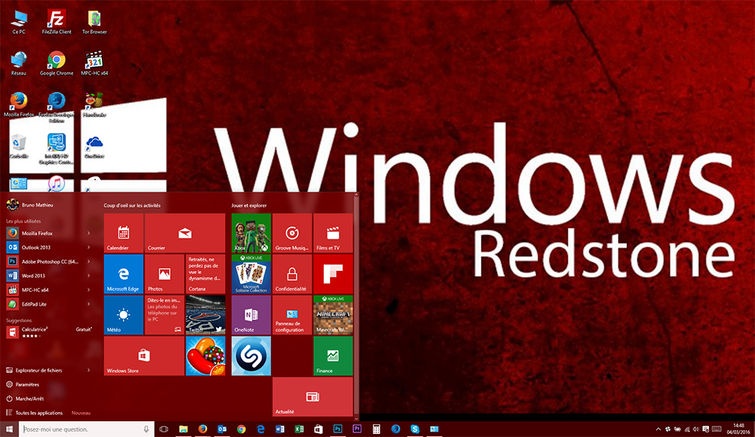
Task: Open the Courrier mail tile
Action: pyautogui.click(x=185, y=233)
